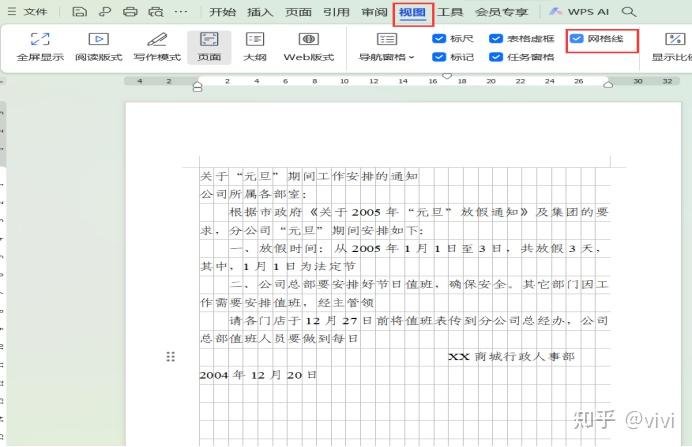
Task: Open the search magnifier icon
Action: coord(629,12)
